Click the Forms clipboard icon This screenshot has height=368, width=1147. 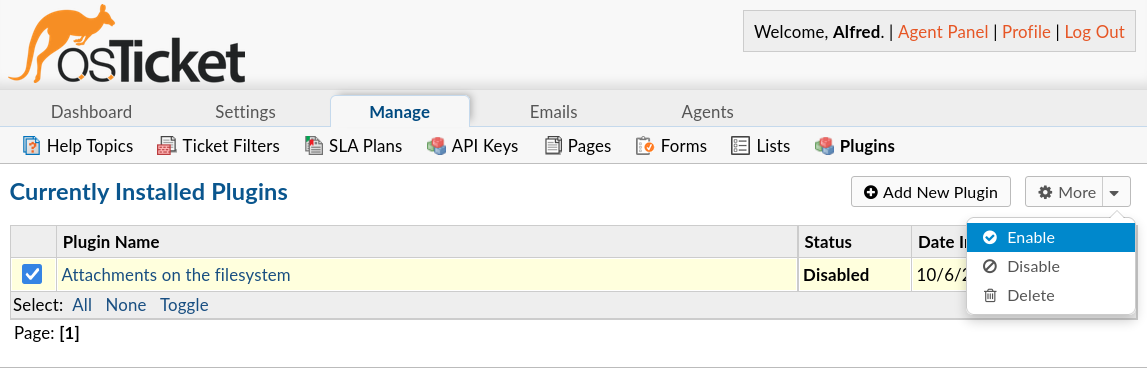point(645,146)
